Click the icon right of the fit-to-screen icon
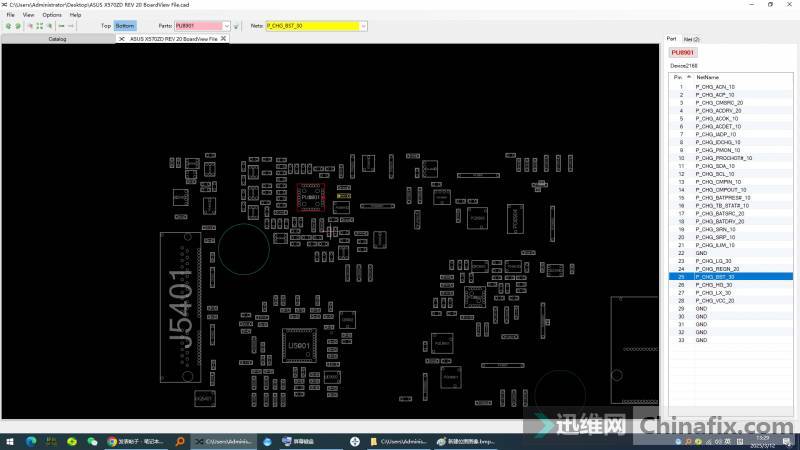 click(49, 26)
